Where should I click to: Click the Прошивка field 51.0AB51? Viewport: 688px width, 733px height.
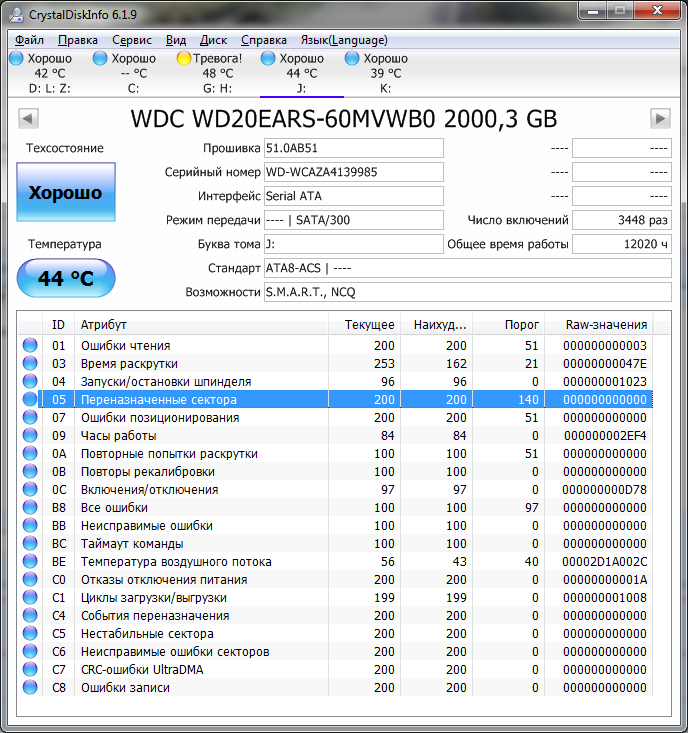pos(354,148)
